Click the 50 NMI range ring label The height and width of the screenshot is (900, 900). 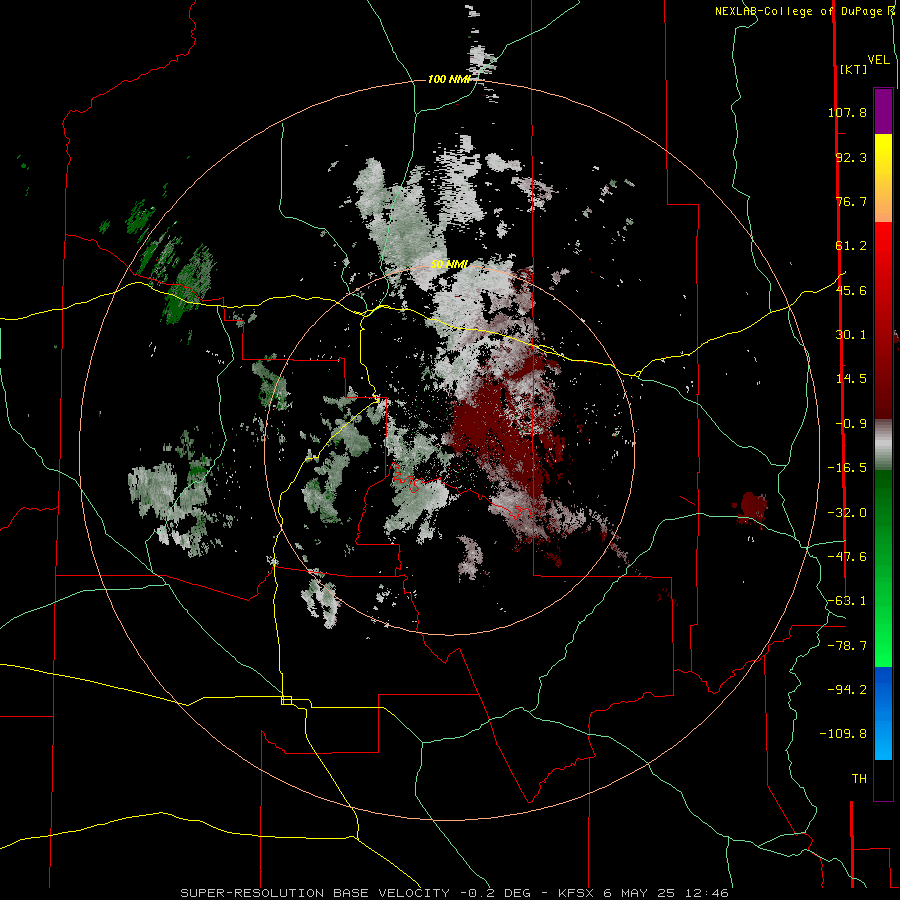449,265
